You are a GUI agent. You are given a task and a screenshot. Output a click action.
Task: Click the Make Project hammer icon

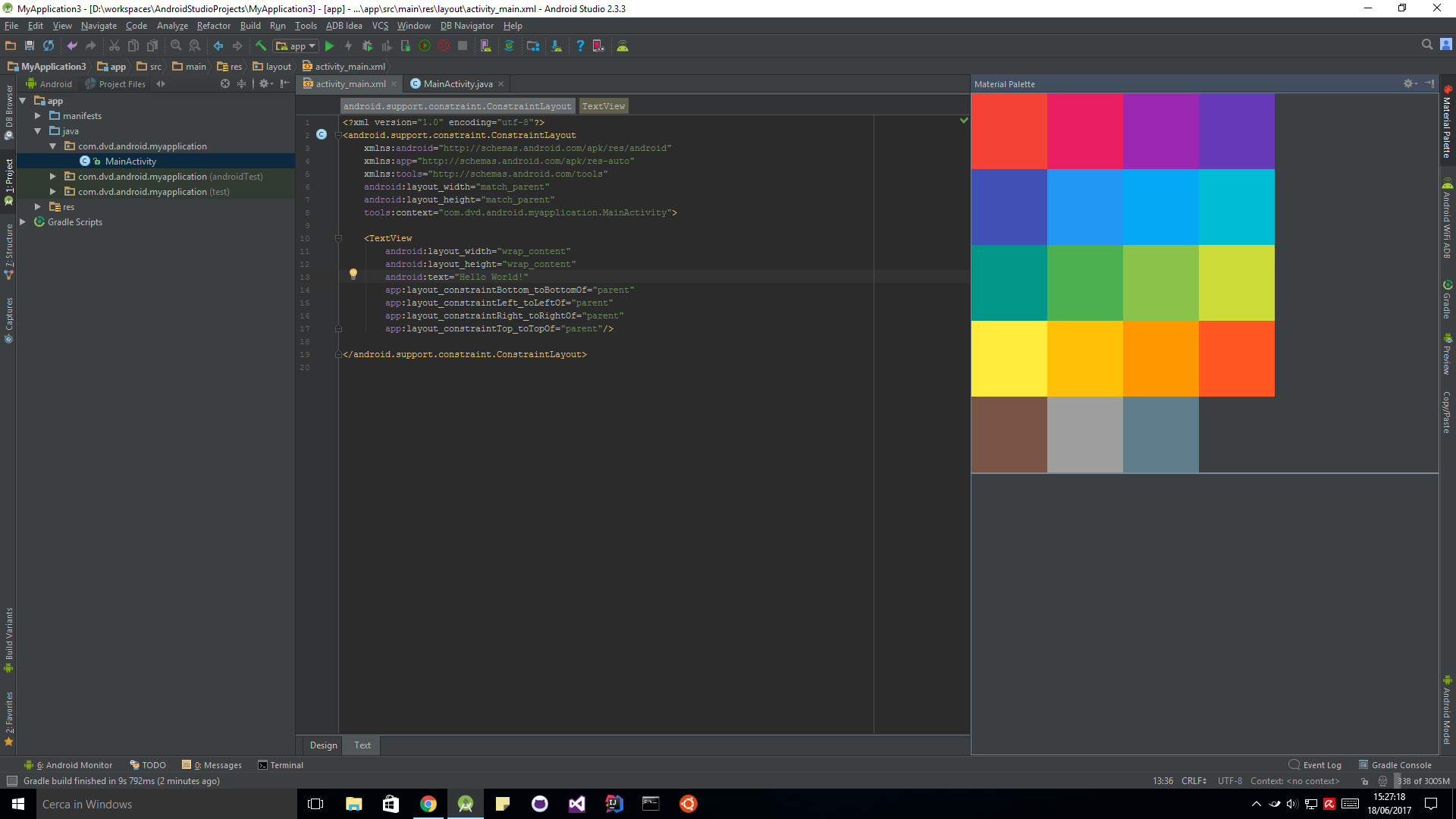tap(261, 46)
